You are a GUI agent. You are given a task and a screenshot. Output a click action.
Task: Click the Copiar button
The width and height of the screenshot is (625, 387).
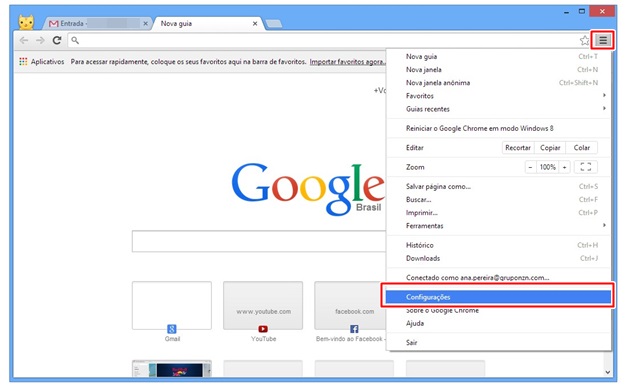pyautogui.click(x=550, y=147)
